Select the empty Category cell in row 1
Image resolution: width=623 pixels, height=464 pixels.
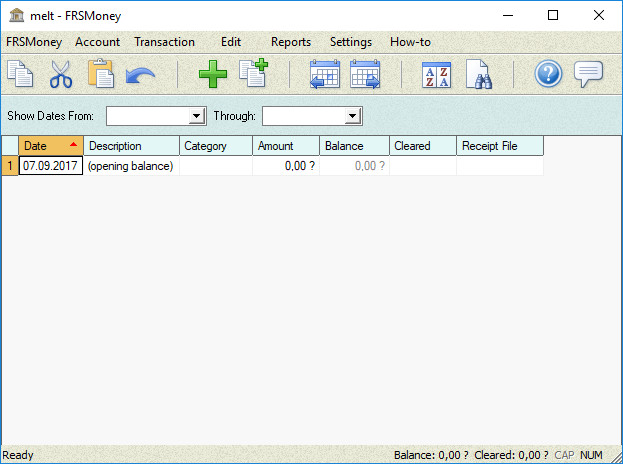[216, 166]
